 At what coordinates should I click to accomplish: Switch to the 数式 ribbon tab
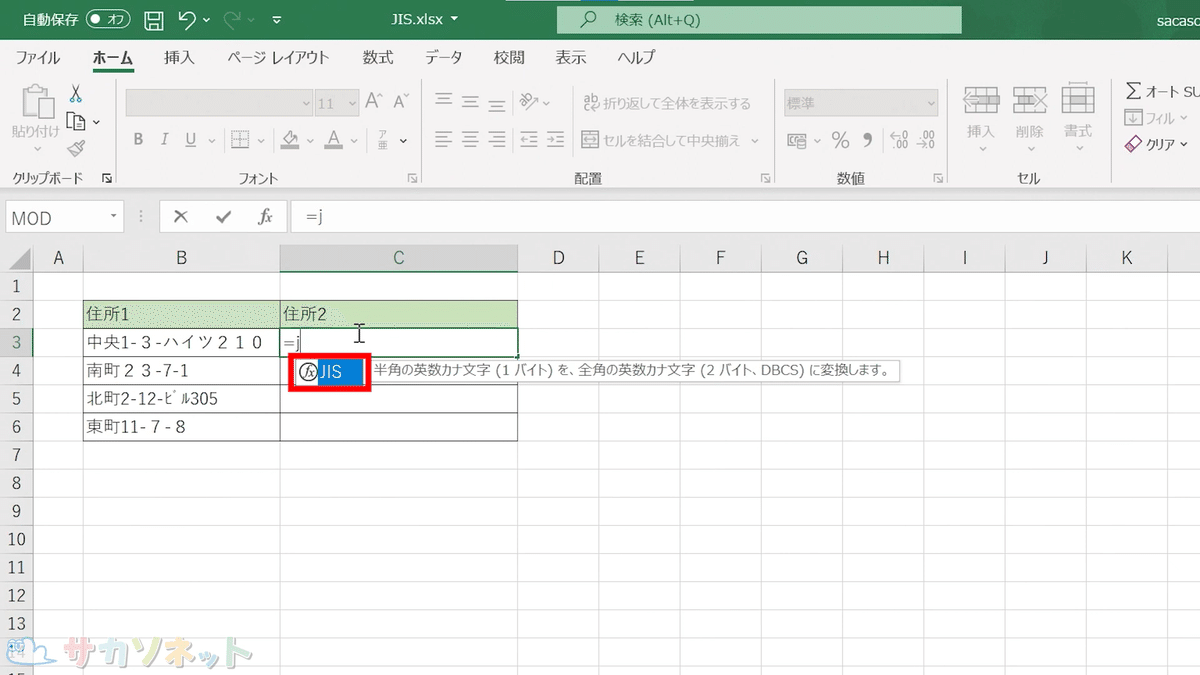point(377,57)
